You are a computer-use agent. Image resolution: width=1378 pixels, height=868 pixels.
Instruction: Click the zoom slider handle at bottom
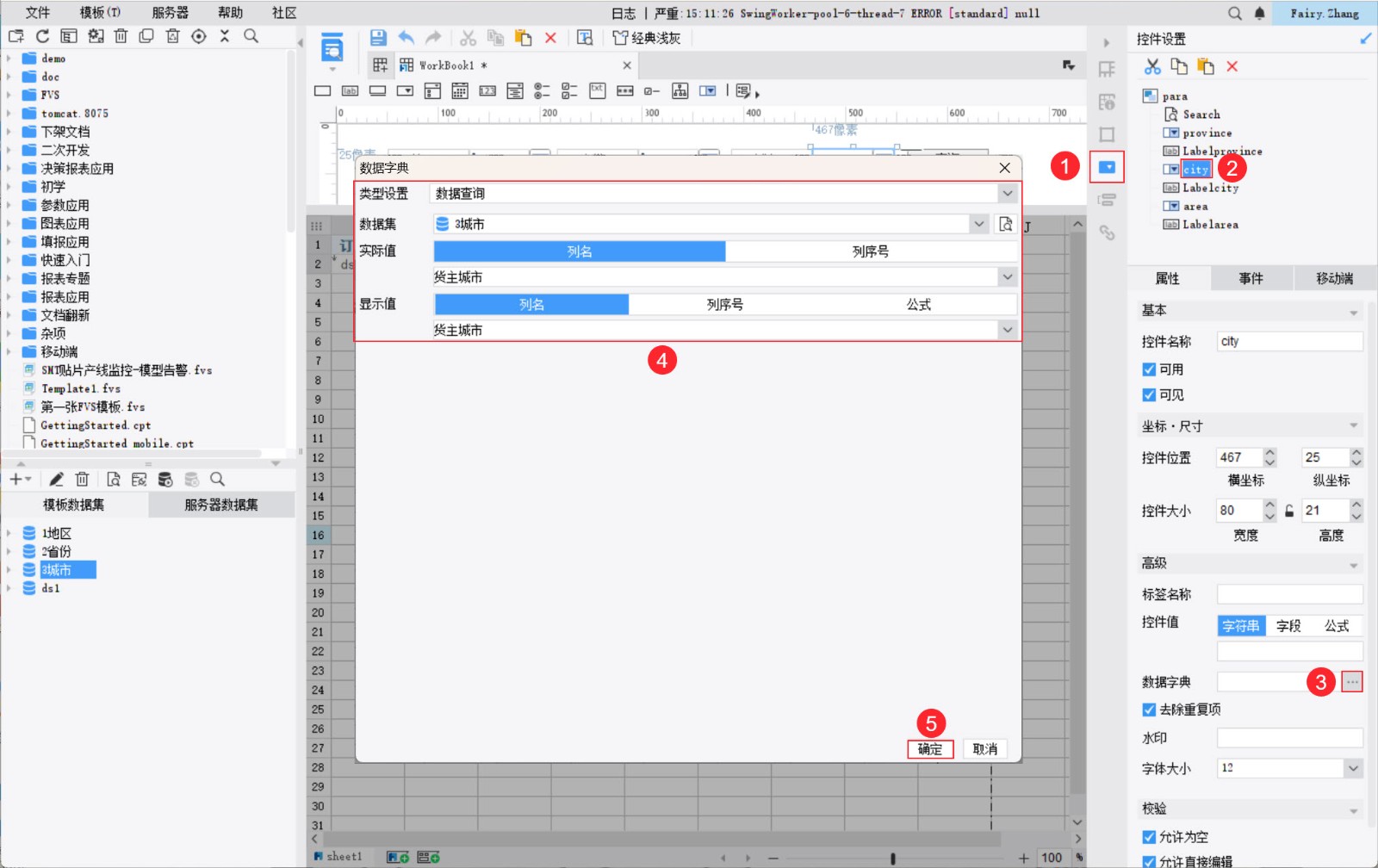click(893, 858)
